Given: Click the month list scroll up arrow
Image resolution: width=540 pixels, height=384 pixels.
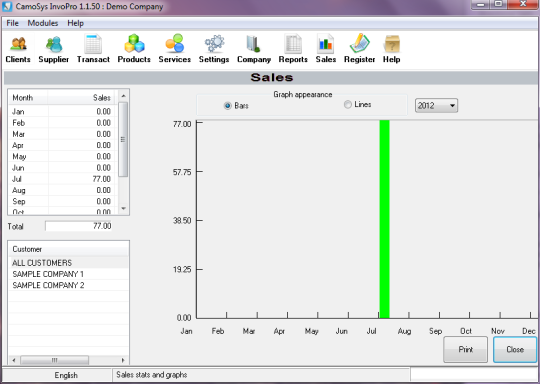Looking at the screenshot, I should click(x=123, y=96).
